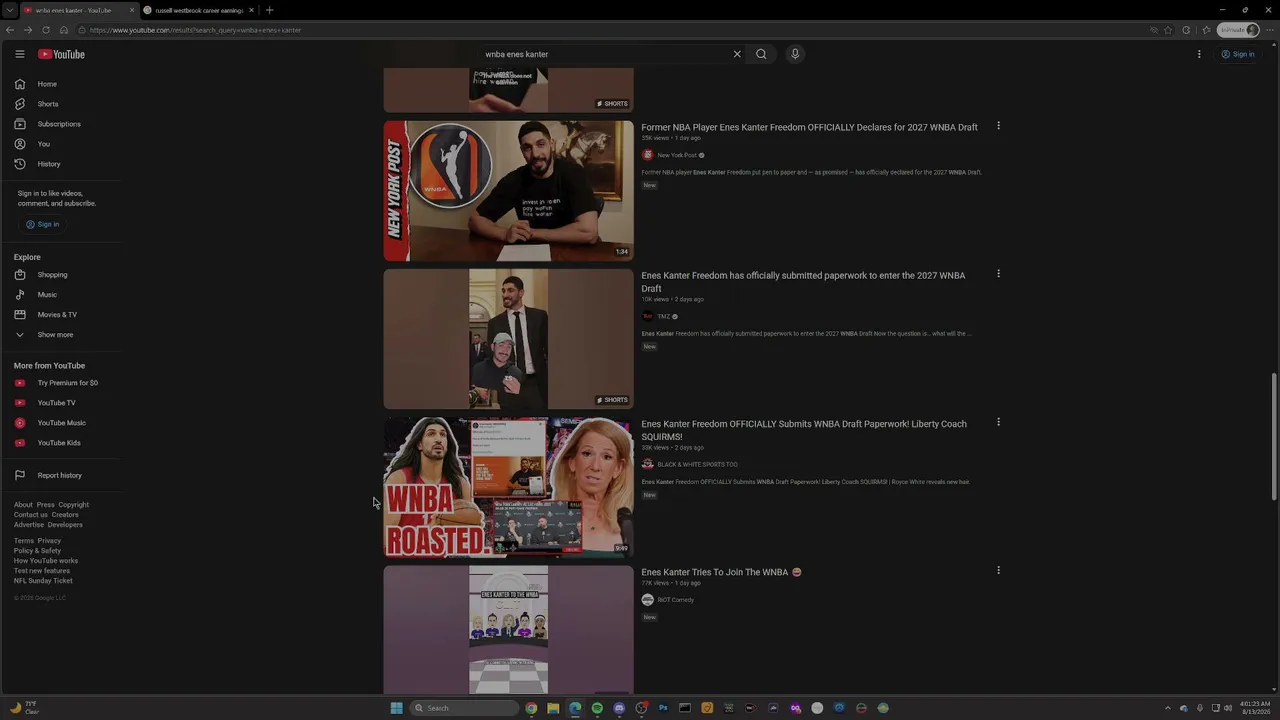Click the page vertical scrollbar thumb
1280x720 pixels.
(x=1274, y=437)
